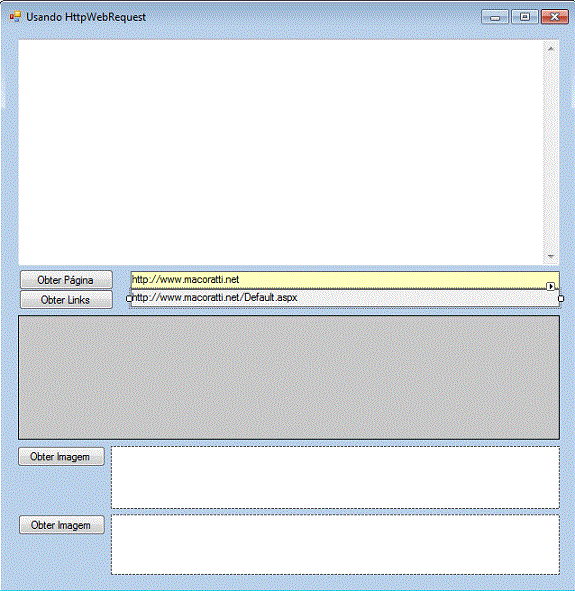Click the form icon in the title bar
Image resolution: width=575 pixels, height=591 pixels.
point(15,17)
